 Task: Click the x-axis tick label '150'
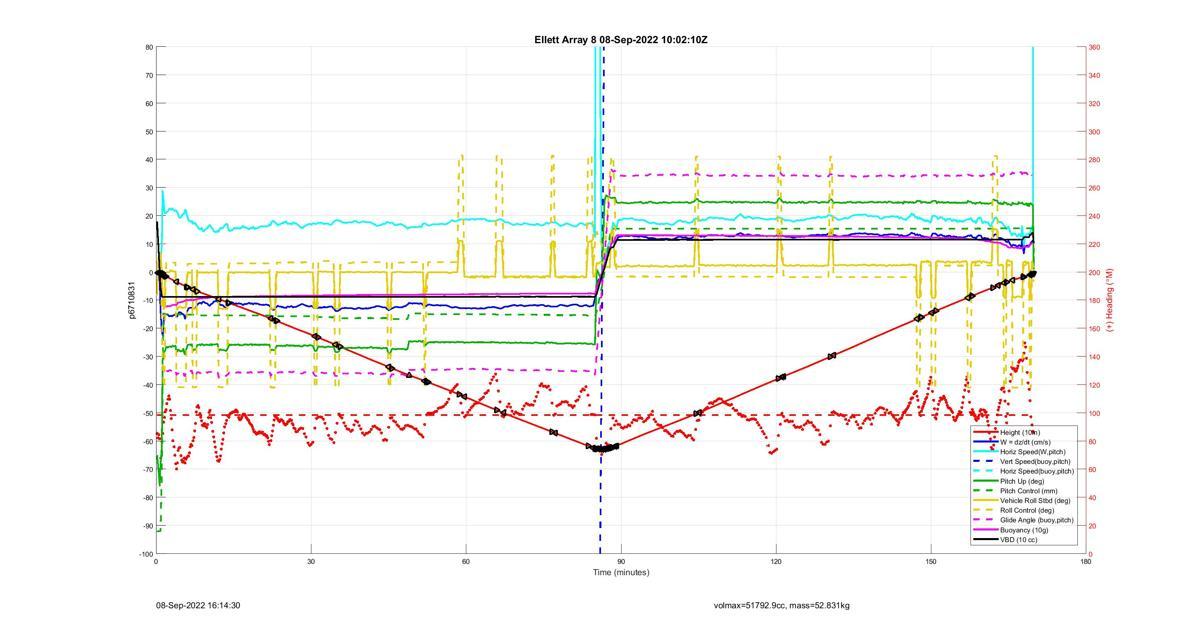coord(931,562)
